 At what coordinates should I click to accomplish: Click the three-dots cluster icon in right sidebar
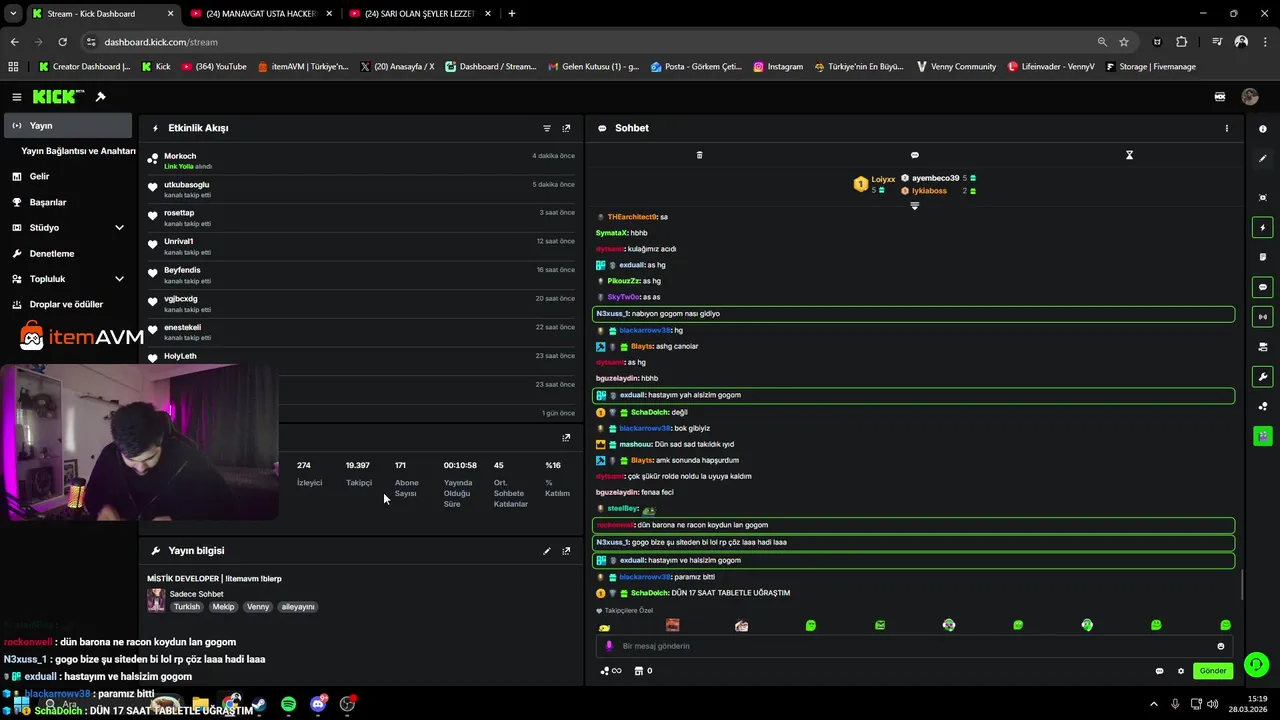pyautogui.click(x=1263, y=406)
